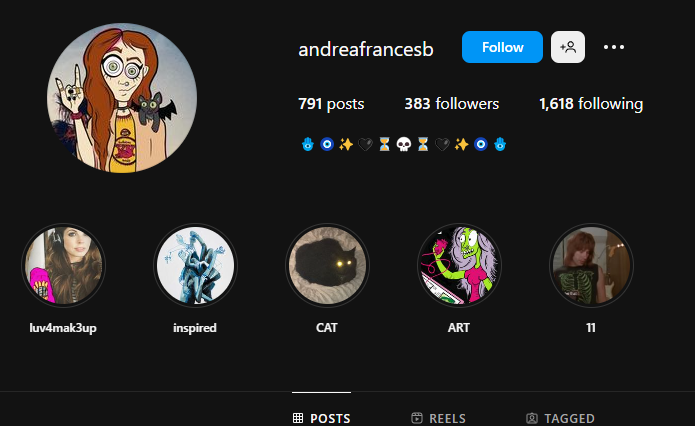The height and width of the screenshot is (426, 695).
Task: Click the andreafrancesb username heading
Action: (x=366, y=49)
